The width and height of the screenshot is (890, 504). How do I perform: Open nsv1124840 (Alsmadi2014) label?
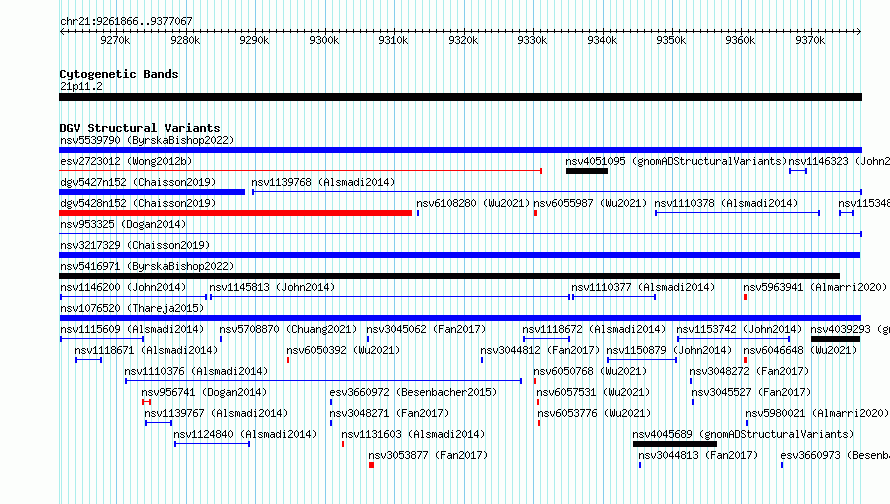click(245, 434)
